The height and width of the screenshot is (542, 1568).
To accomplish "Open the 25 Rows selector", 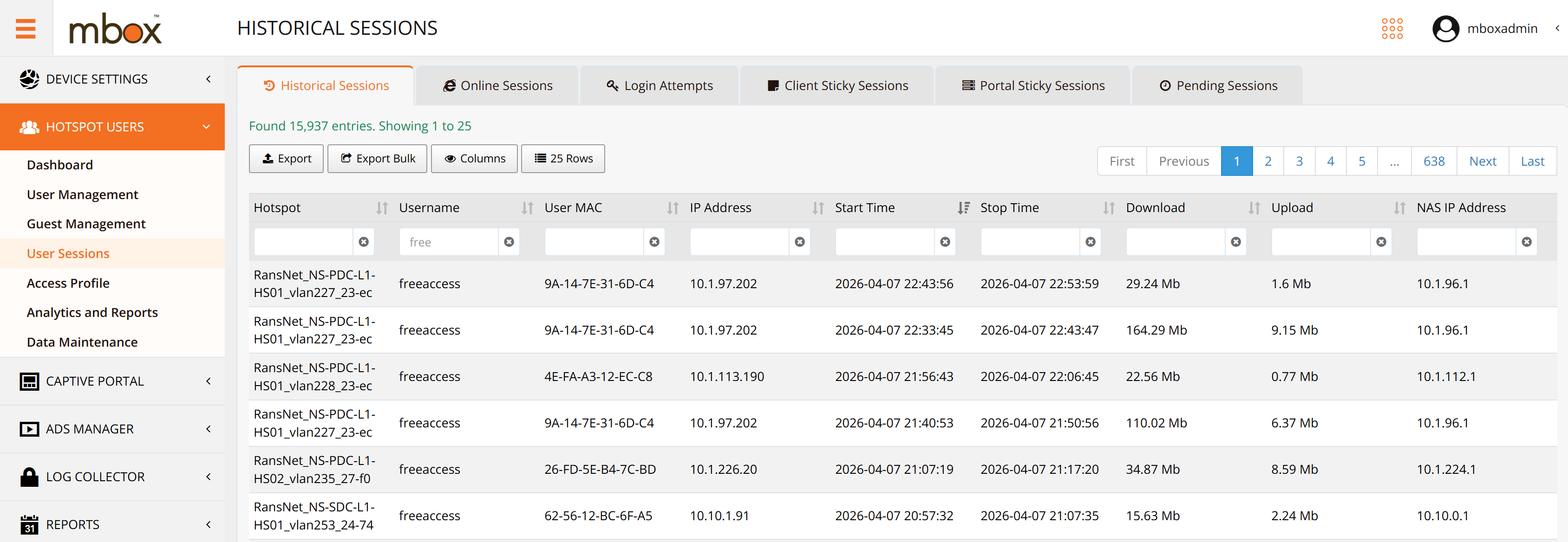I will point(563,159).
